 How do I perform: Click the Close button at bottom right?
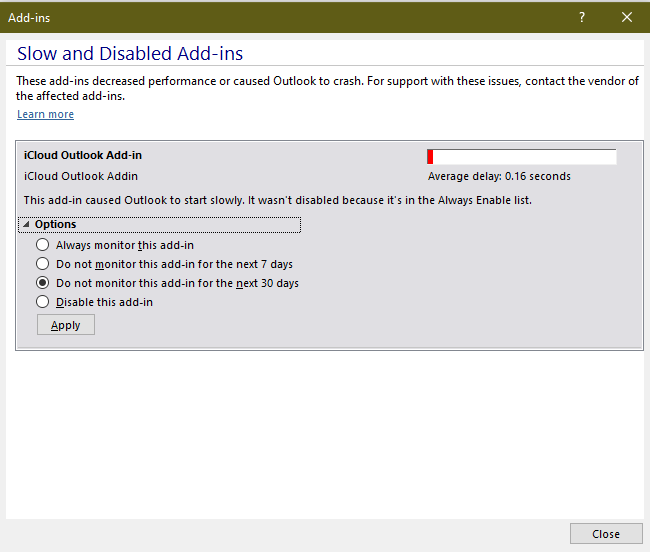(x=605, y=534)
